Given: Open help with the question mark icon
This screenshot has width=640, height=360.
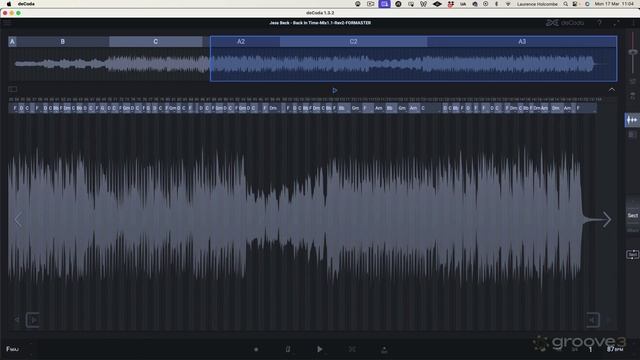Looking at the screenshot, I should 599,23.
